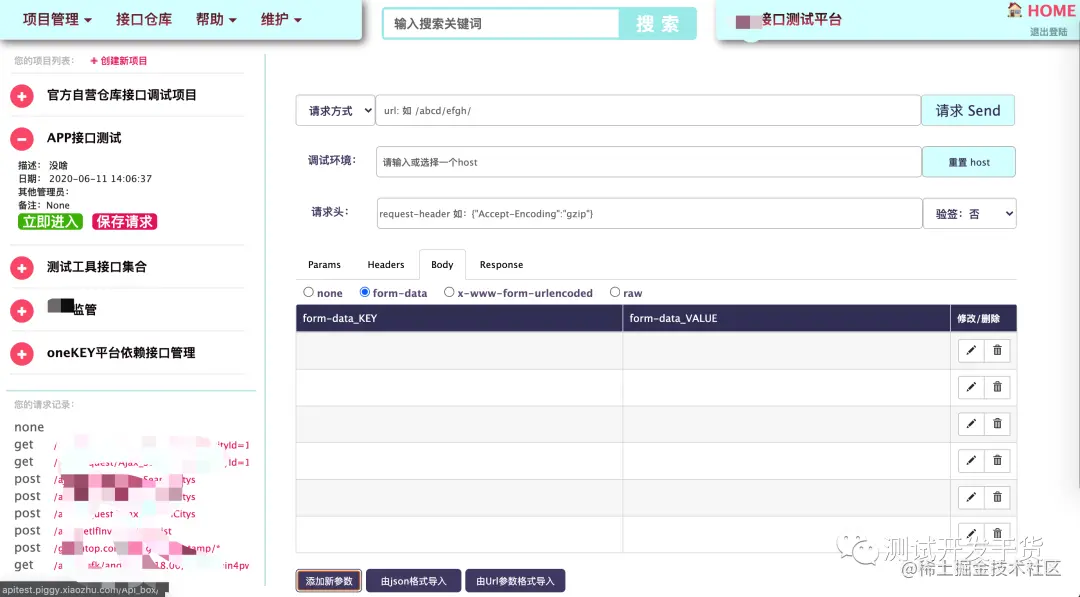Click the 请求 Send button
This screenshot has height=597, width=1080.
968,111
